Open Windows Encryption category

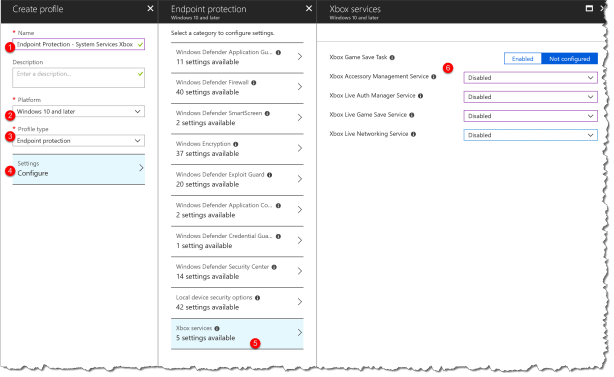pos(237,149)
